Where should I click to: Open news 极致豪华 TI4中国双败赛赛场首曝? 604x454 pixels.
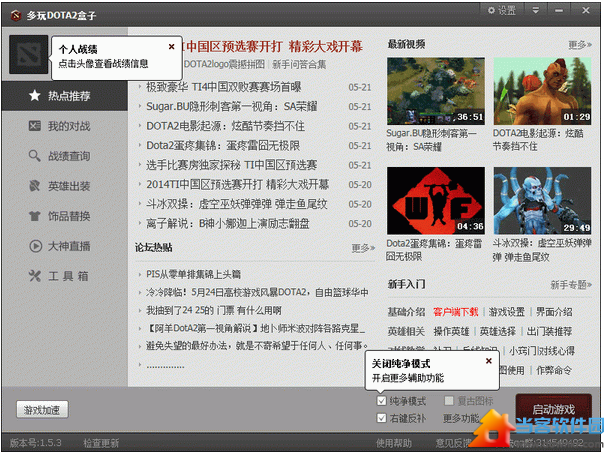point(223,87)
